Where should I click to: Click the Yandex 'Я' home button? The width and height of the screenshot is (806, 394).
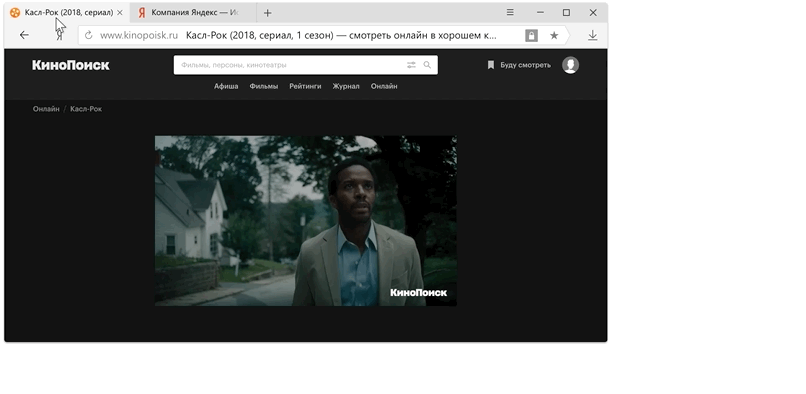point(60,35)
